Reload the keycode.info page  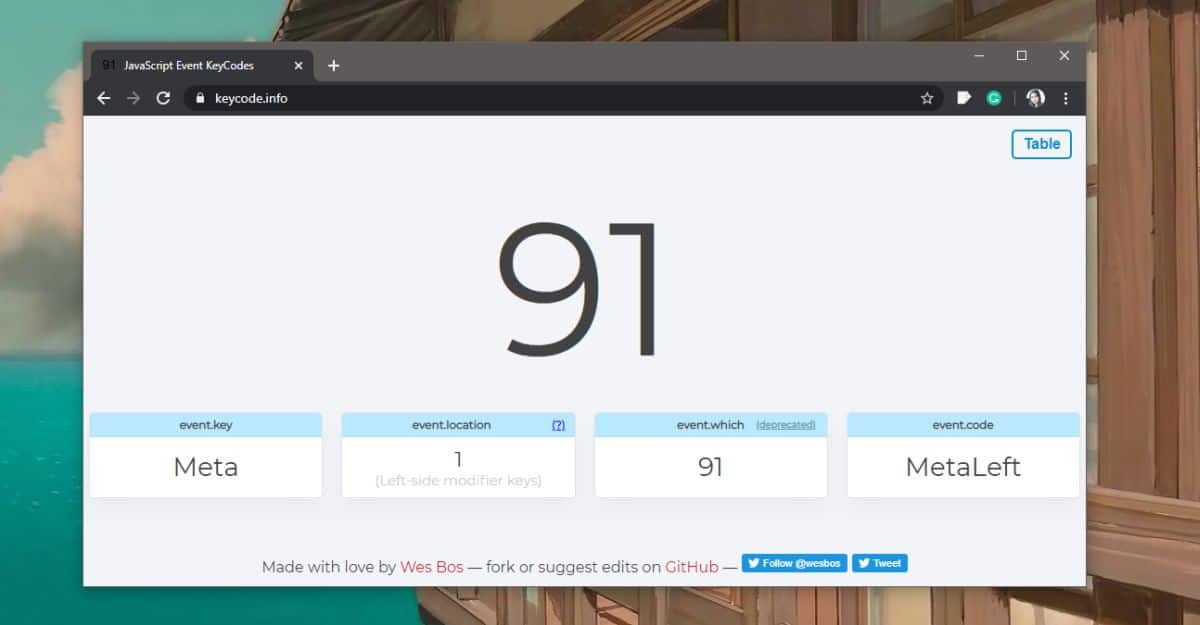tap(163, 98)
